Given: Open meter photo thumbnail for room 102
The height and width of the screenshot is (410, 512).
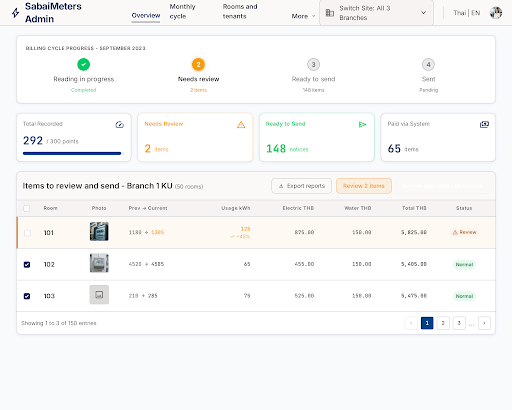Looking at the screenshot, I should coord(99,263).
